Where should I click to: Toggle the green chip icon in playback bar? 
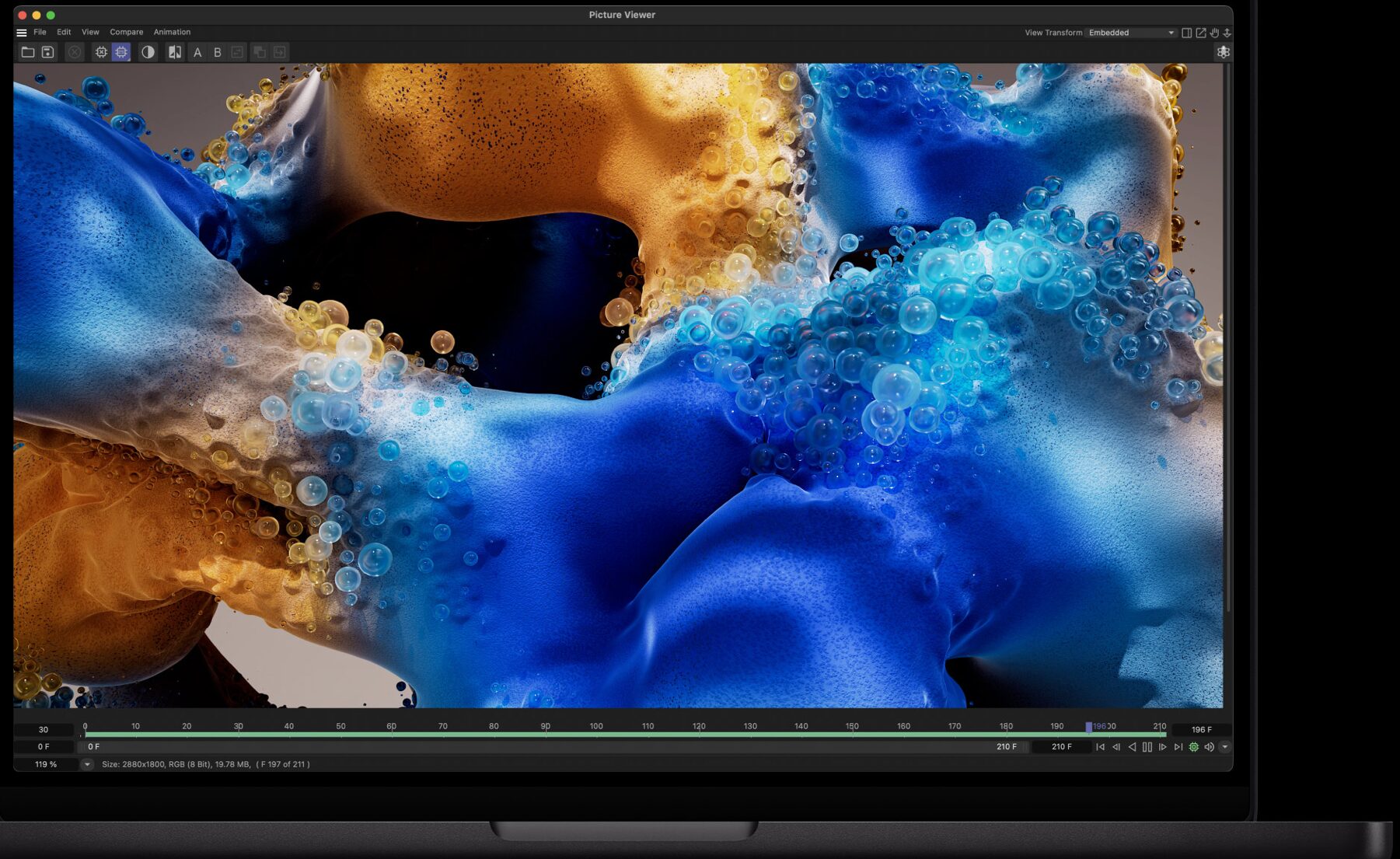click(x=1194, y=747)
